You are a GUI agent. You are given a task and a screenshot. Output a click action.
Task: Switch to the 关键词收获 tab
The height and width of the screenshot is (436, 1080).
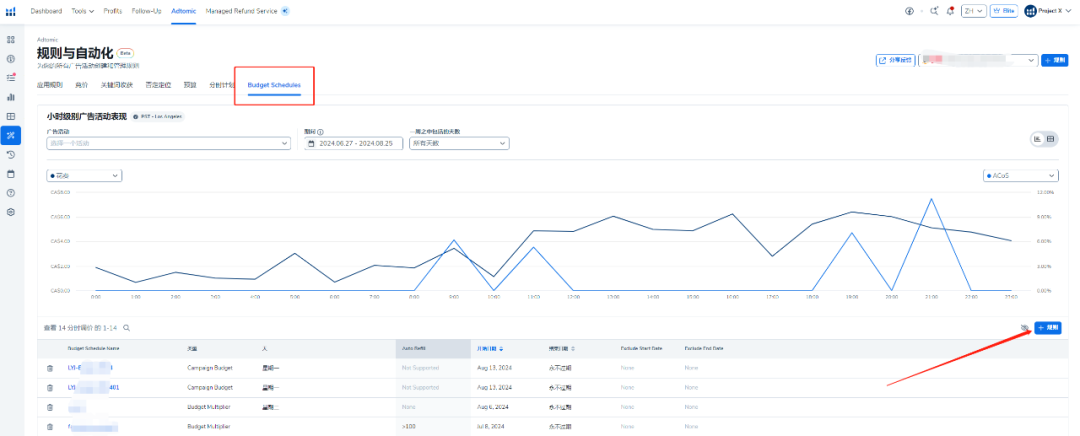coord(116,85)
